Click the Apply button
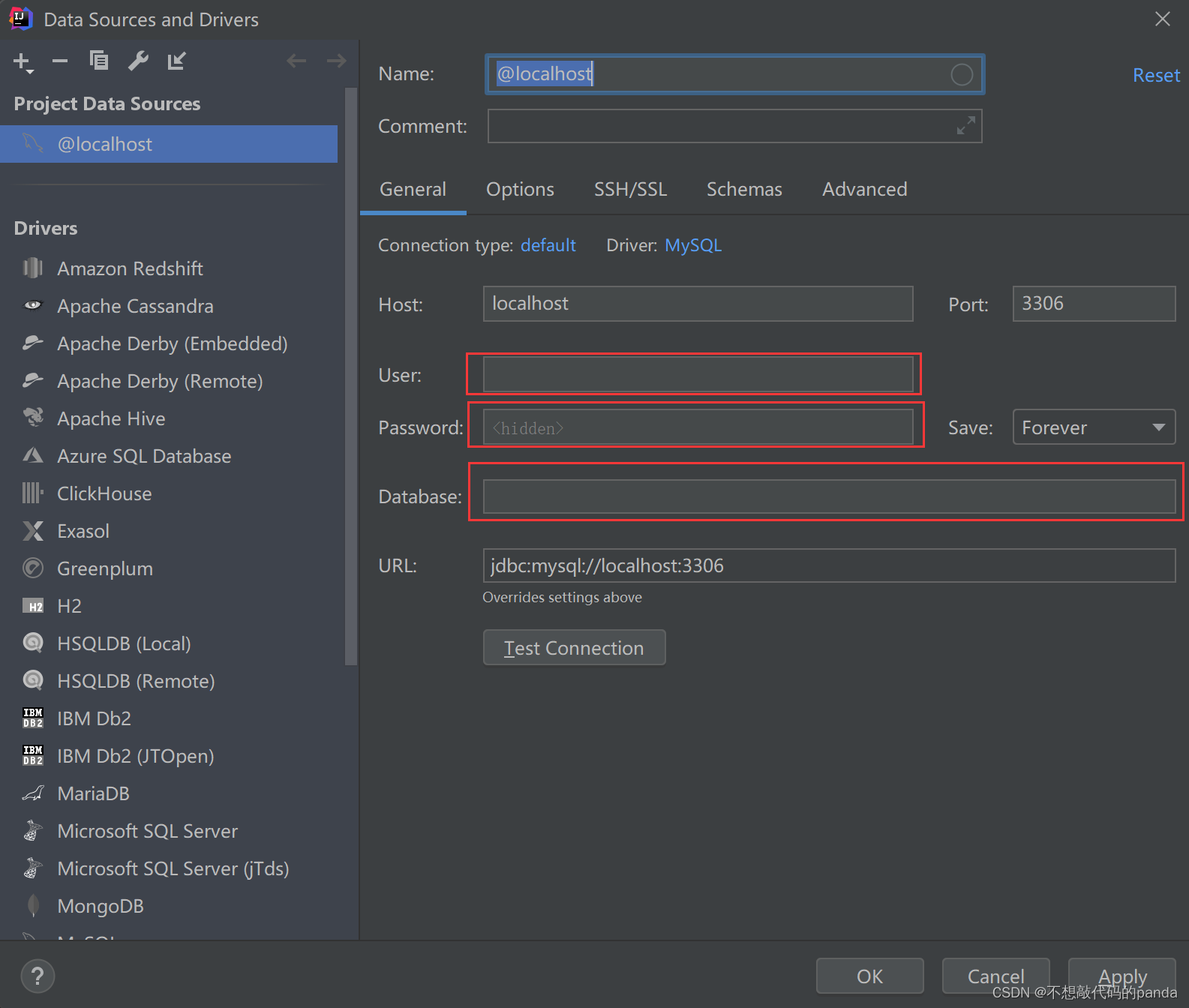Image resolution: width=1189 pixels, height=1008 pixels. pos(1121,976)
